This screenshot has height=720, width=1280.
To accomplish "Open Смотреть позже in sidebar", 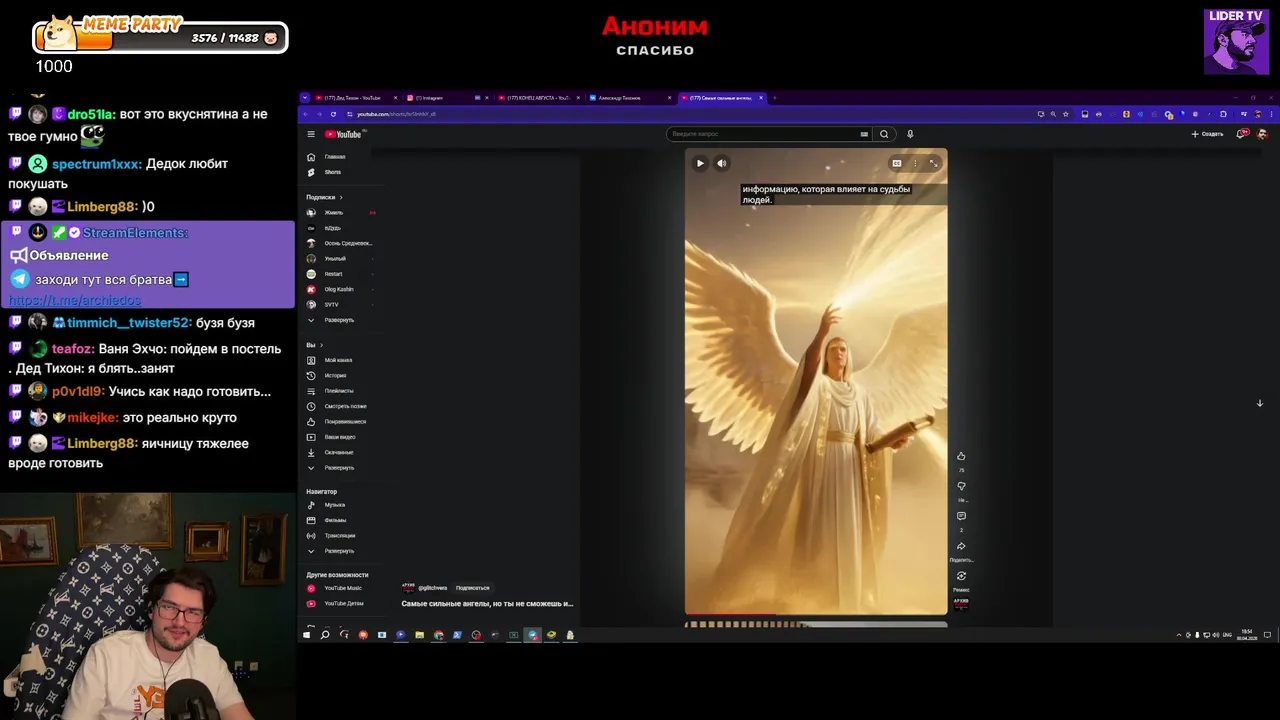I will [345, 406].
